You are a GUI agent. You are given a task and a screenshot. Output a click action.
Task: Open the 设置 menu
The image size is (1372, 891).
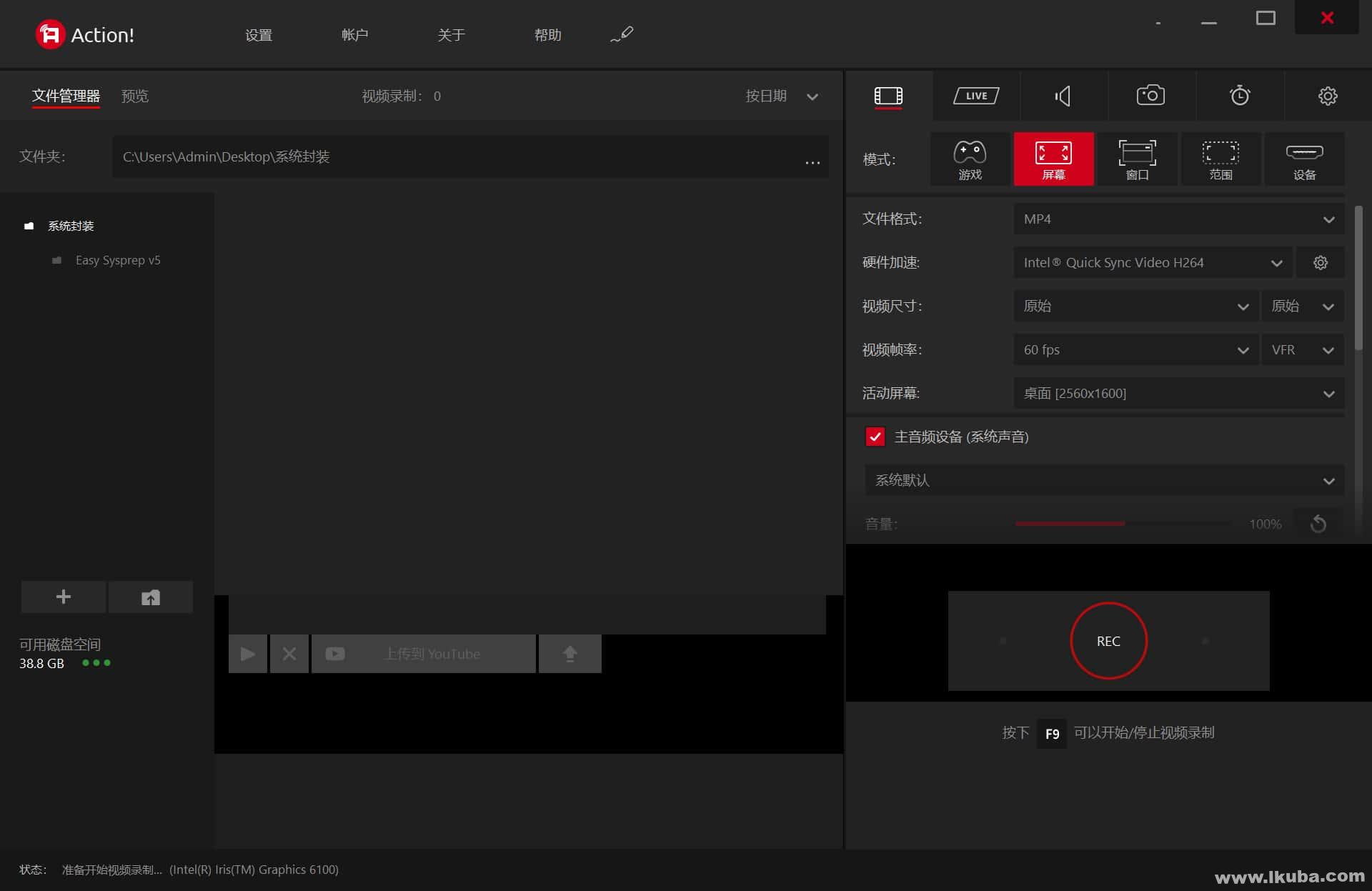coord(258,35)
